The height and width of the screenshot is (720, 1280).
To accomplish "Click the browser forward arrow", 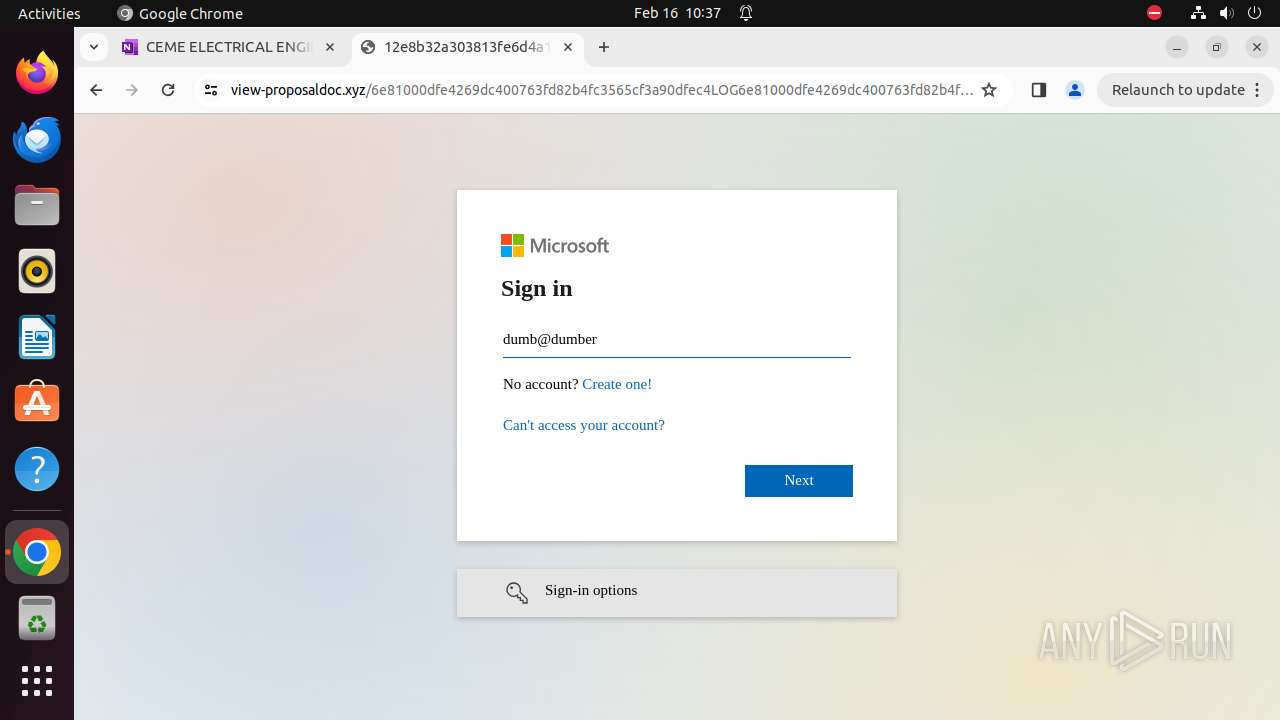I will [132, 90].
